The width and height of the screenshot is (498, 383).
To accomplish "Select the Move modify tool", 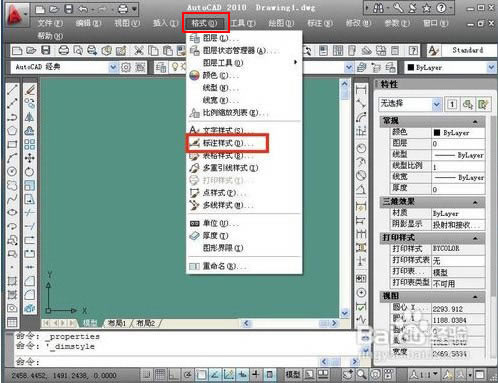I will tap(30, 158).
